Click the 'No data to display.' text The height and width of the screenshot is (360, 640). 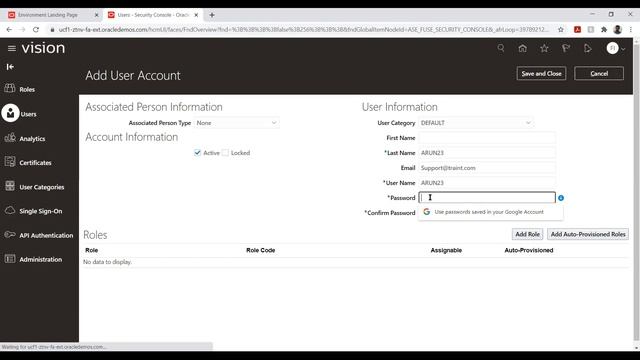[107, 262]
